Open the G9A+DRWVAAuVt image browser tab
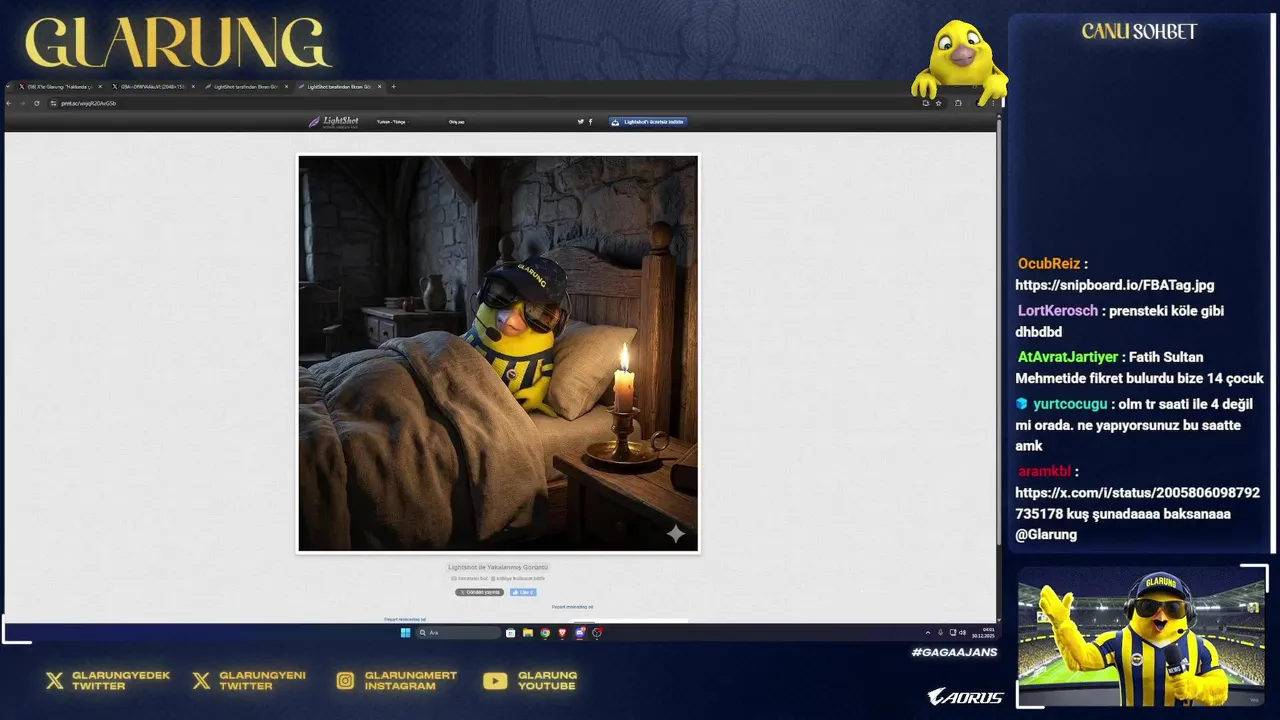This screenshot has width=1280, height=720. [x=152, y=87]
